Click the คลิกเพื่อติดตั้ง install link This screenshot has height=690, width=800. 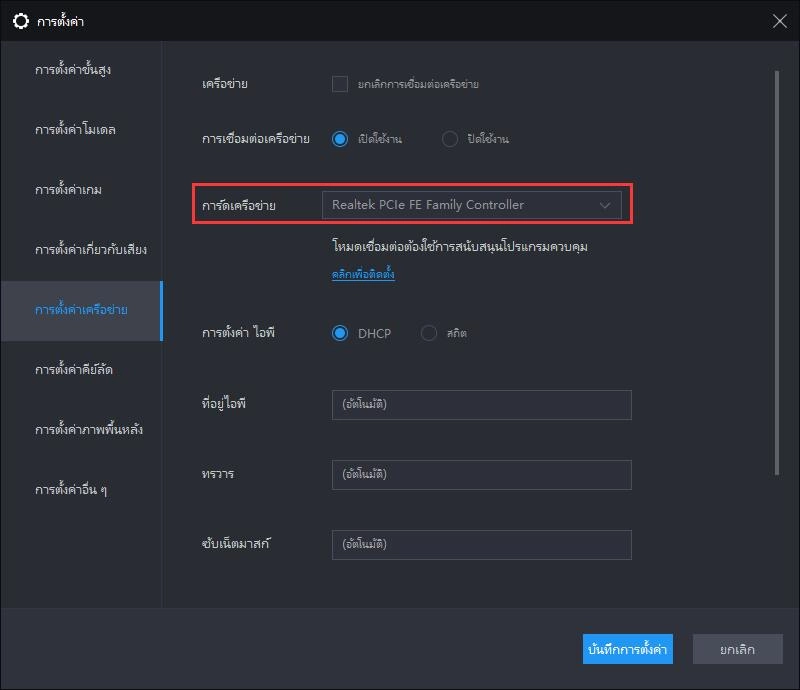click(365, 272)
